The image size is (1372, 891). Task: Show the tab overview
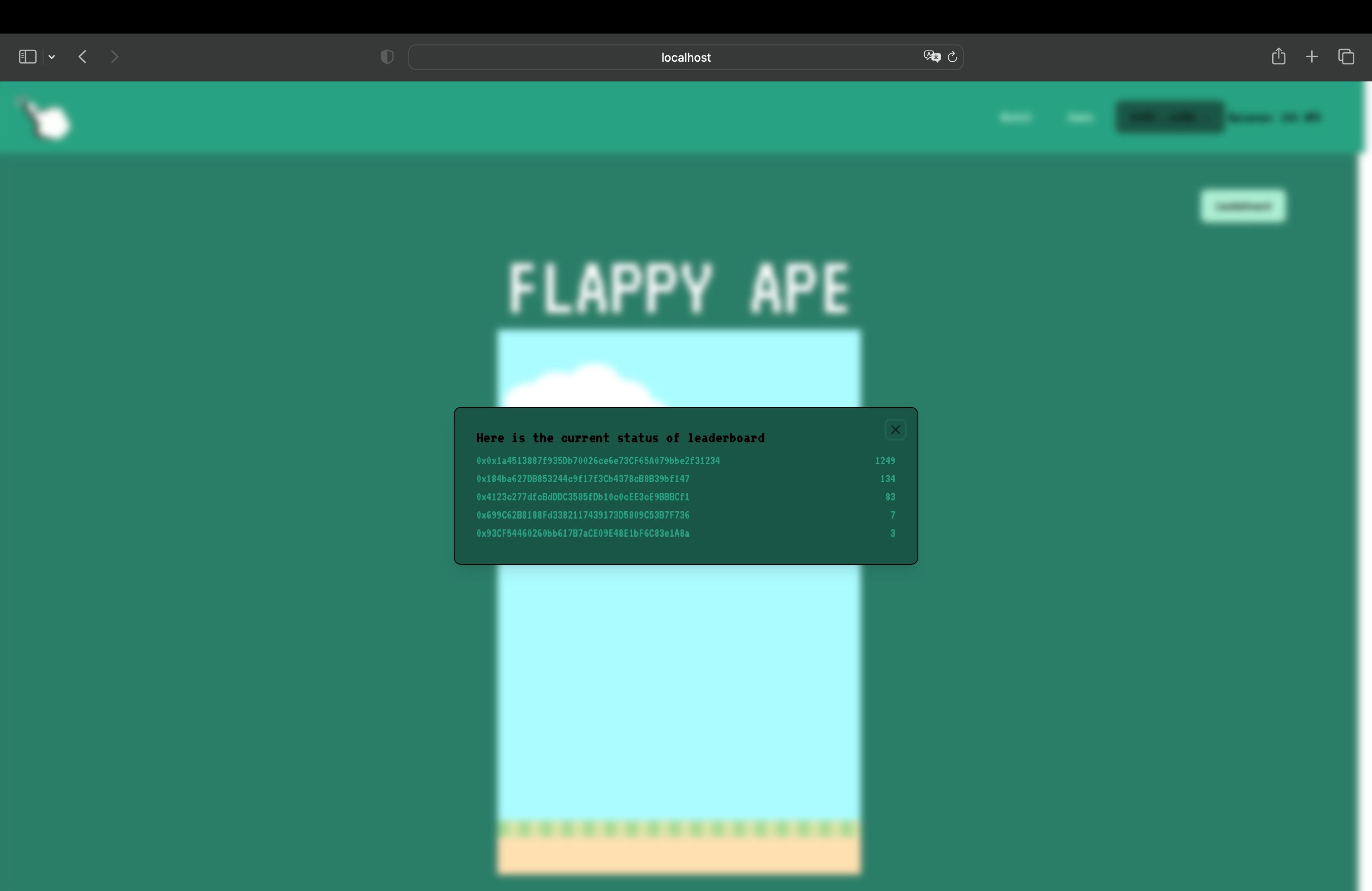1347,56
